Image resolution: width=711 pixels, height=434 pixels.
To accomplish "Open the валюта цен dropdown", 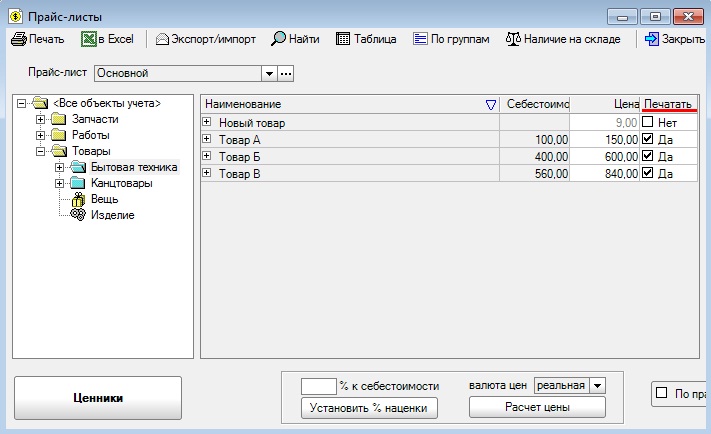I will click(597, 386).
